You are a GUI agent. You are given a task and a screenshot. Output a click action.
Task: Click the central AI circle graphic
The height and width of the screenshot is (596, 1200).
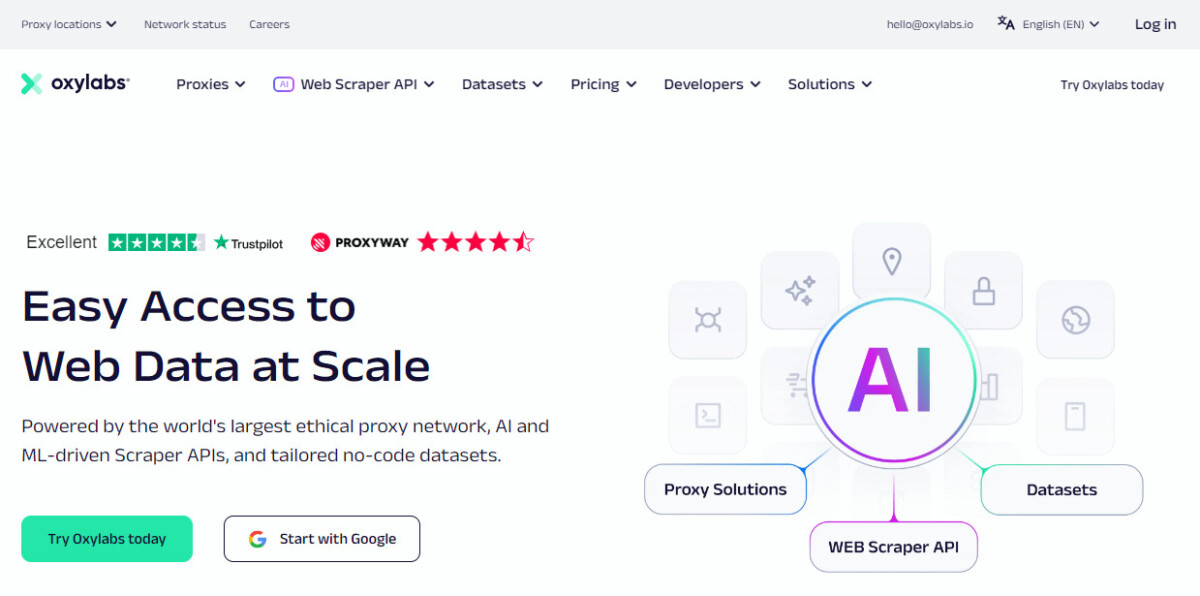[x=893, y=379]
